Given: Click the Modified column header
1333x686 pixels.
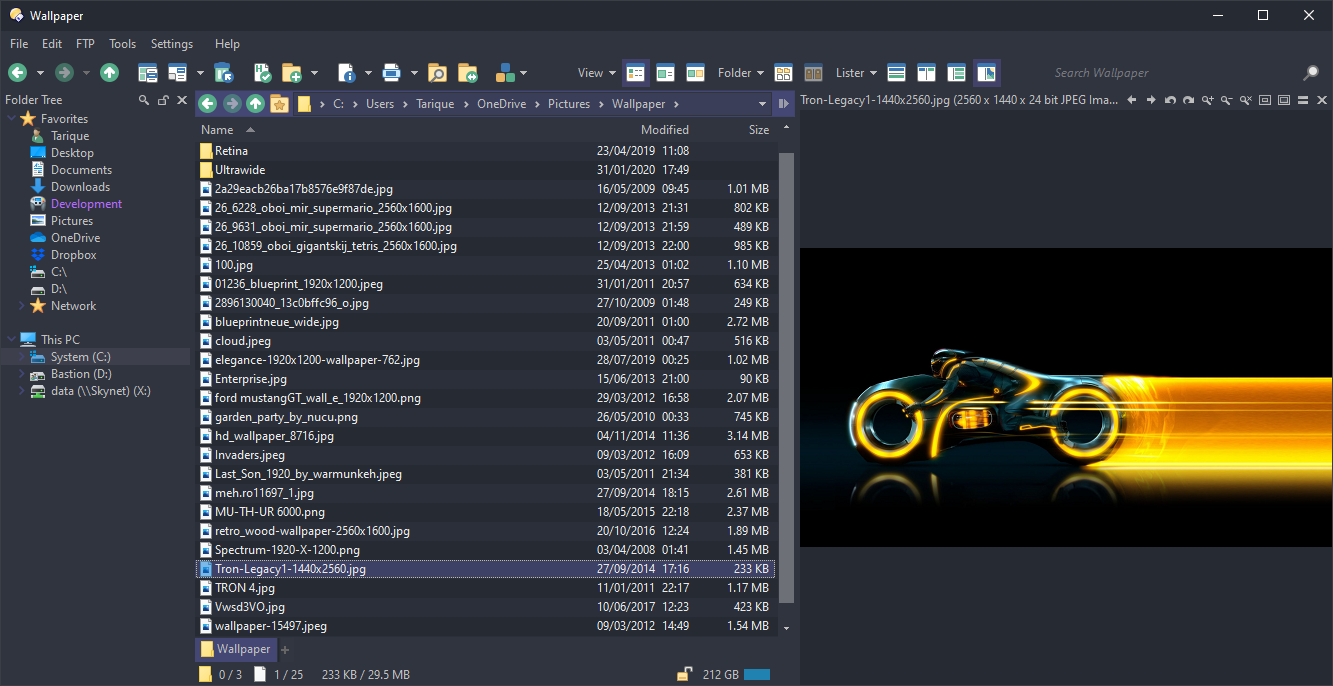Looking at the screenshot, I should (x=664, y=130).
